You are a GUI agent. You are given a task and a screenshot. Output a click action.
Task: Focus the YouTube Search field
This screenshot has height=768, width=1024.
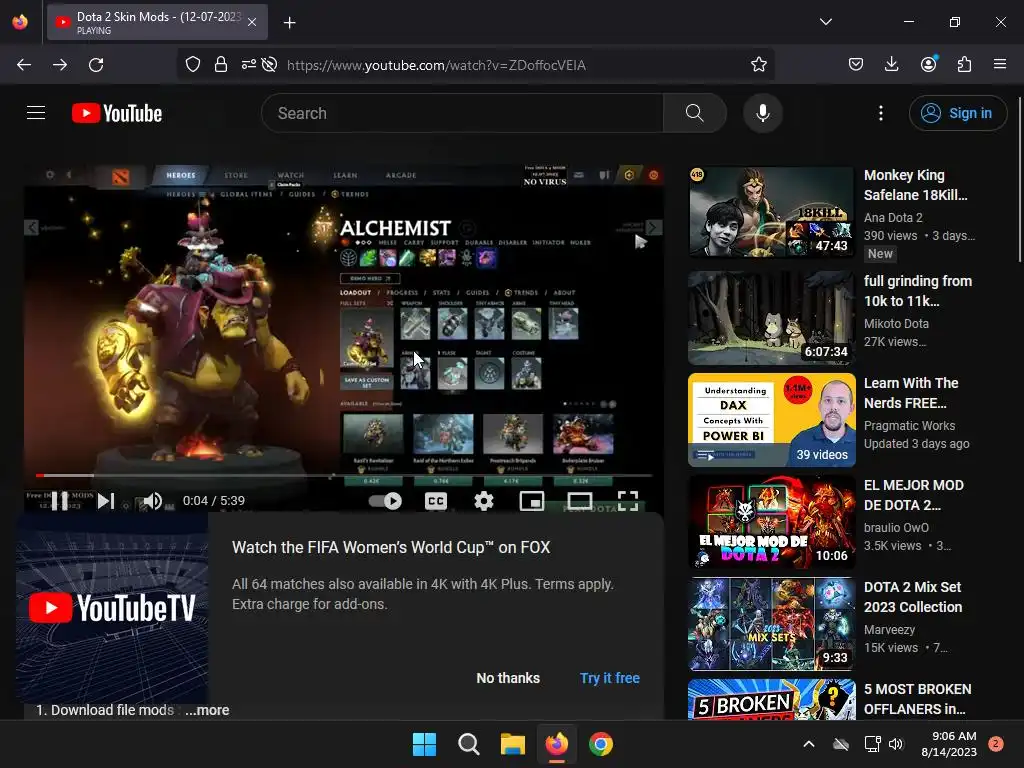tap(462, 113)
